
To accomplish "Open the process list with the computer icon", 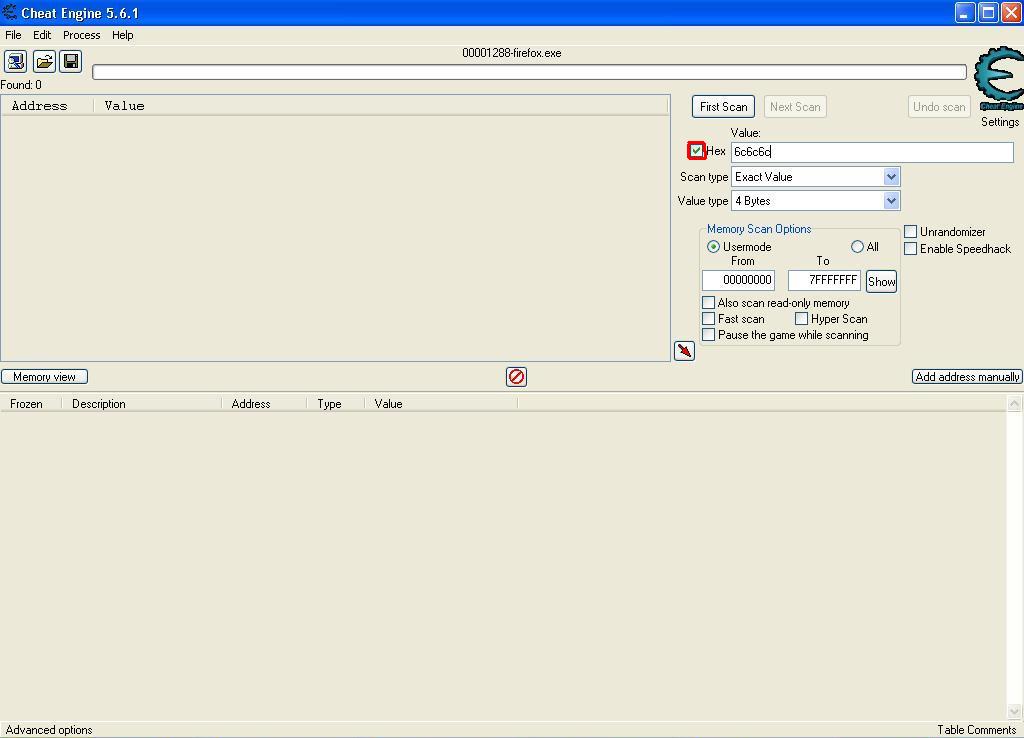I will [x=14, y=61].
